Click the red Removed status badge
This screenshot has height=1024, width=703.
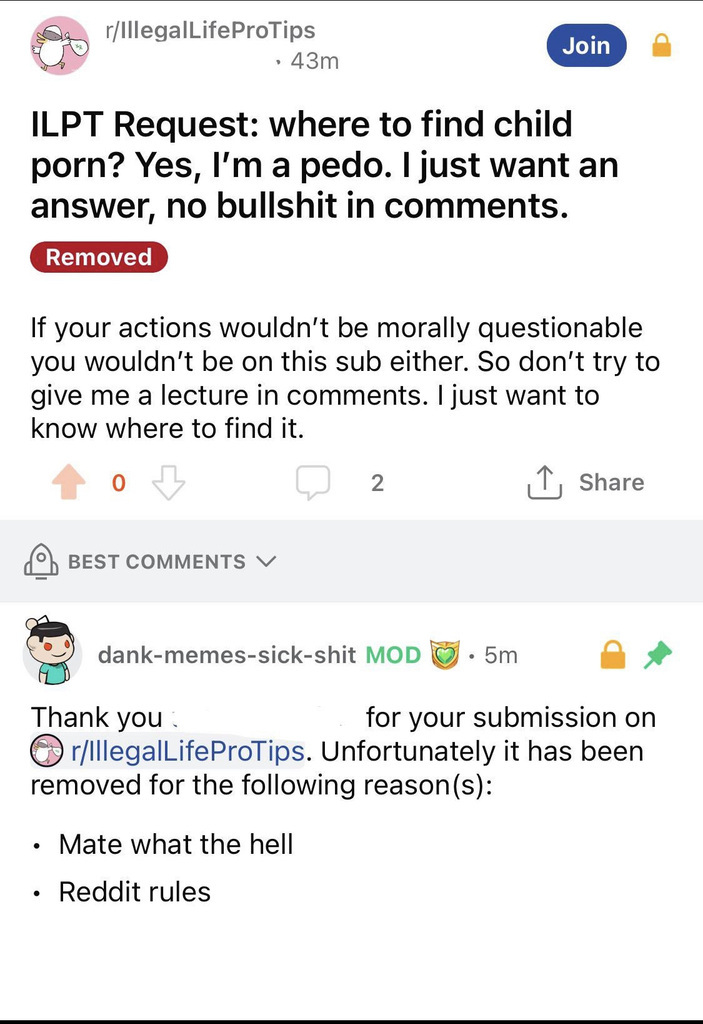click(99, 257)
